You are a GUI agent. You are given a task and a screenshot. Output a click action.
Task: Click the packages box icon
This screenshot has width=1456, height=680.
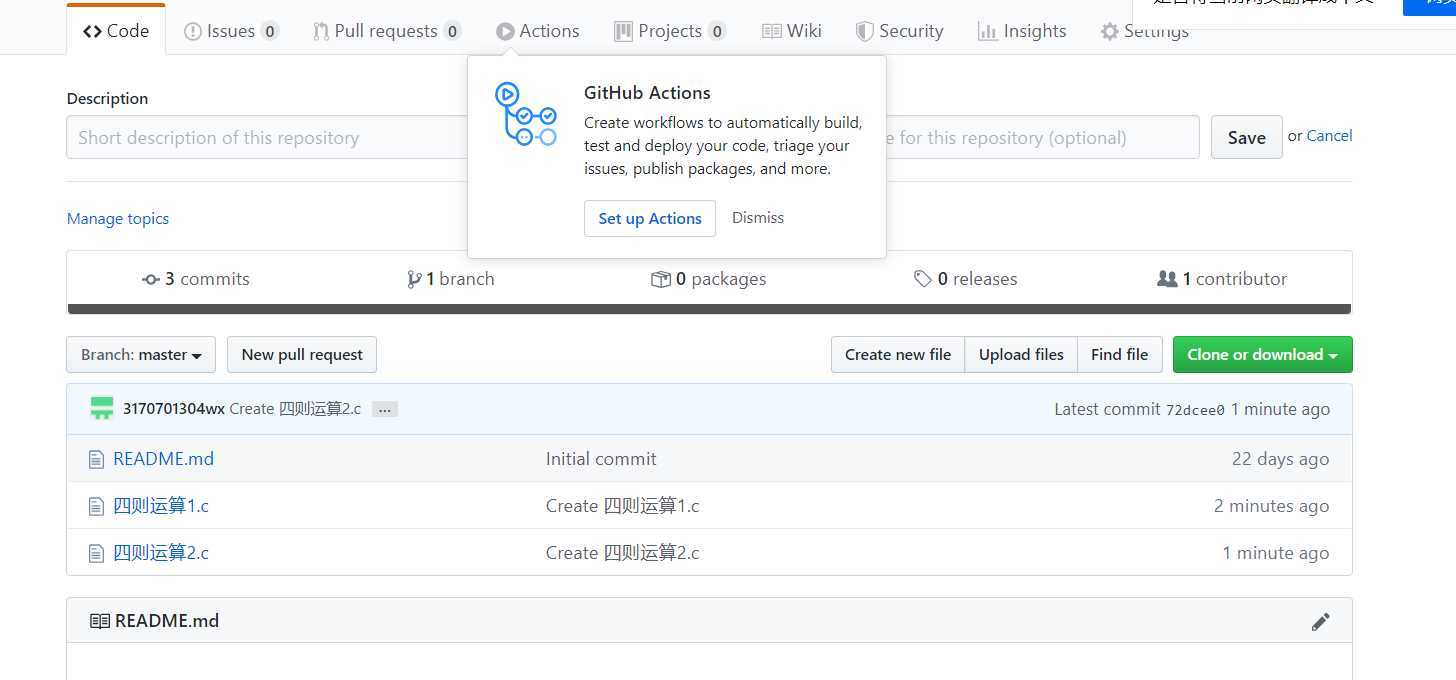tap(660, 280)
